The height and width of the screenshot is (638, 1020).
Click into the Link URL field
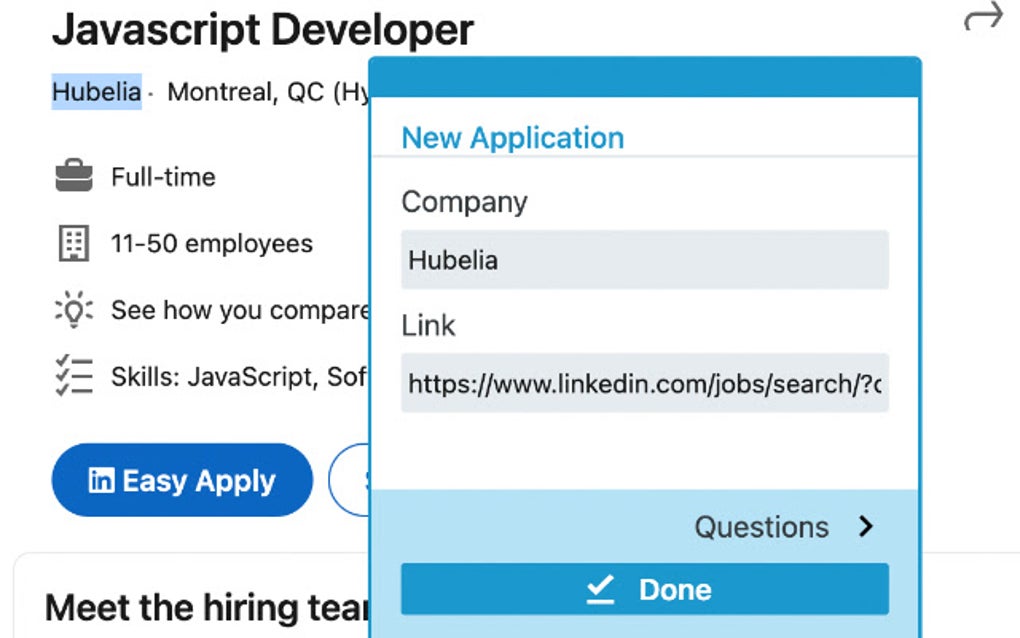point(644,383)
